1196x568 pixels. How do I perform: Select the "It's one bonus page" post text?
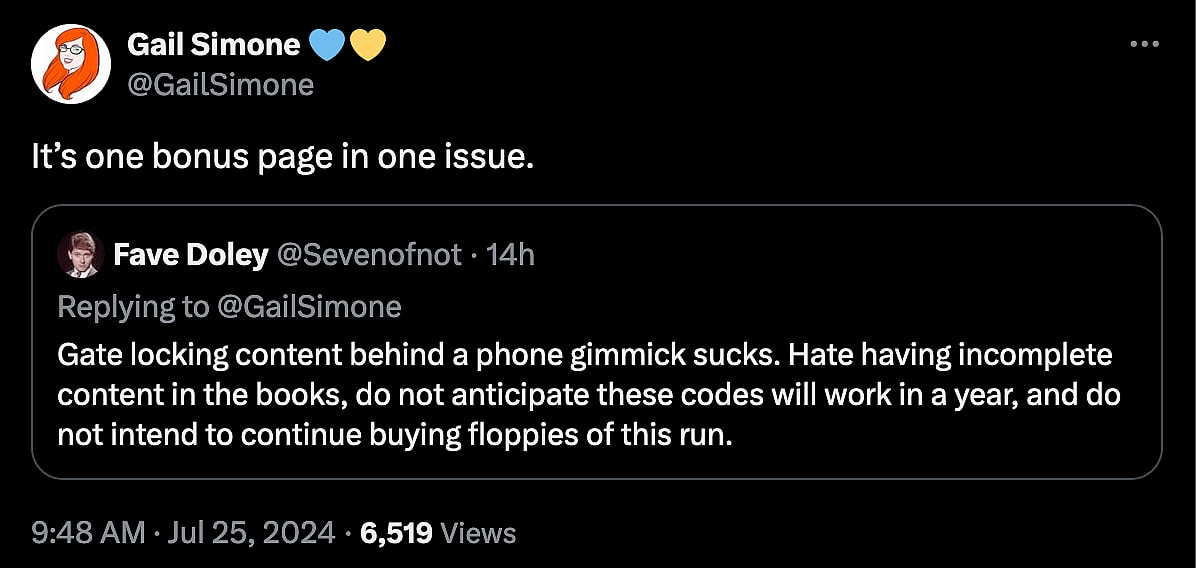pyautogui.click(x=278, y=158)
